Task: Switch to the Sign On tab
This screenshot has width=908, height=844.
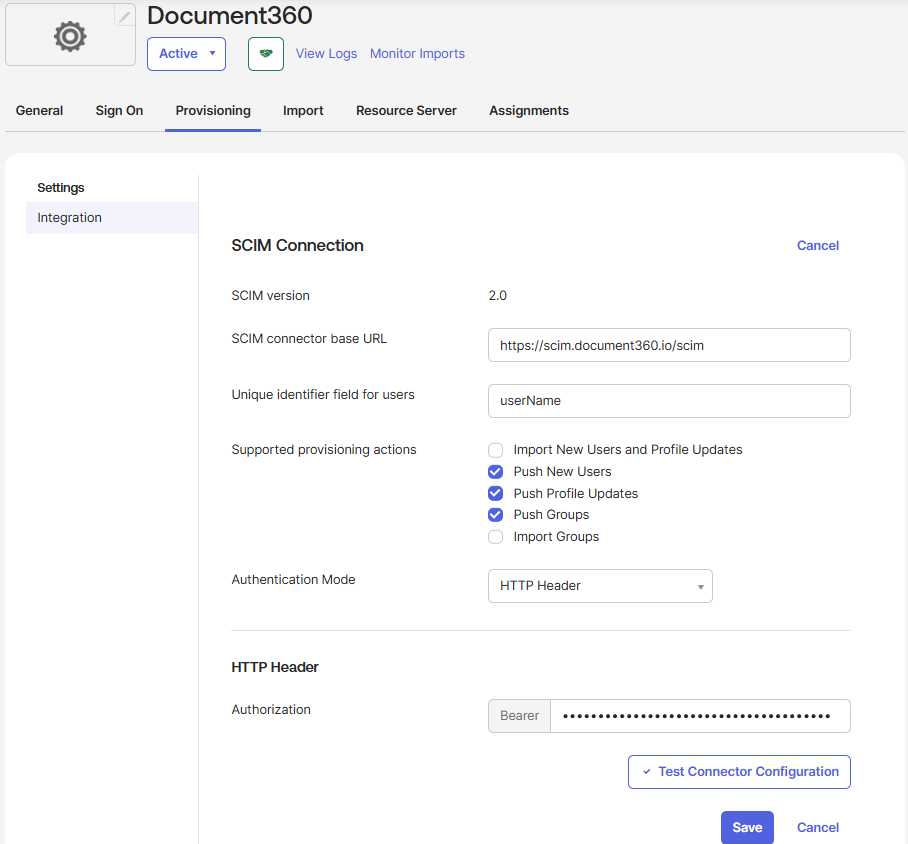Action: coord(119,110)
